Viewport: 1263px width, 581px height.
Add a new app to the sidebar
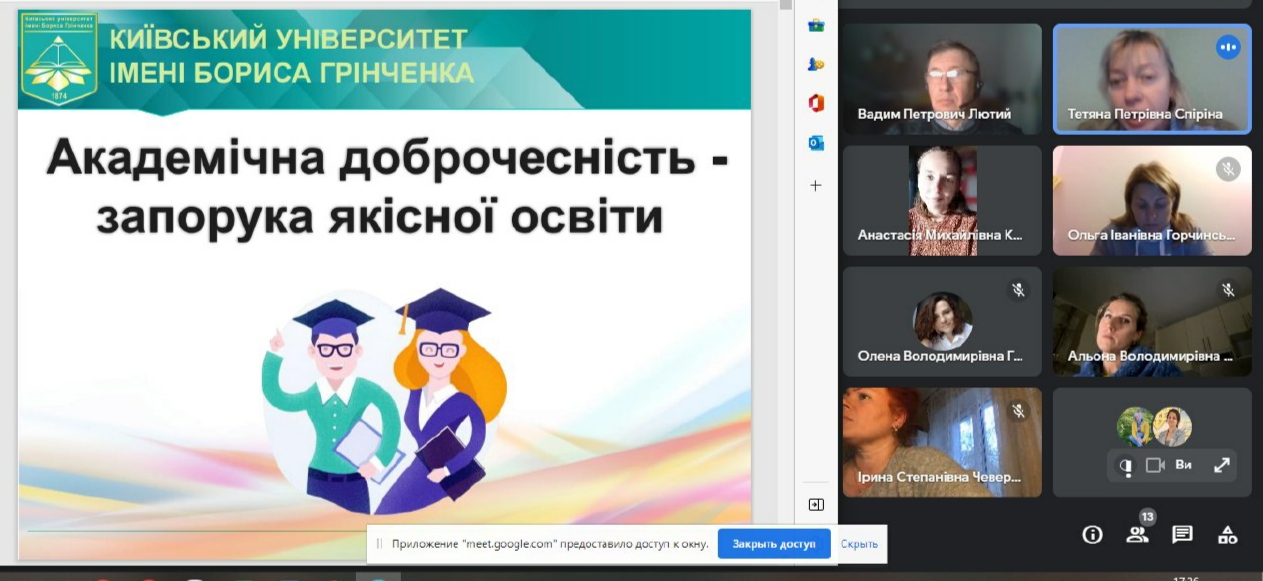tap(817, 184)
